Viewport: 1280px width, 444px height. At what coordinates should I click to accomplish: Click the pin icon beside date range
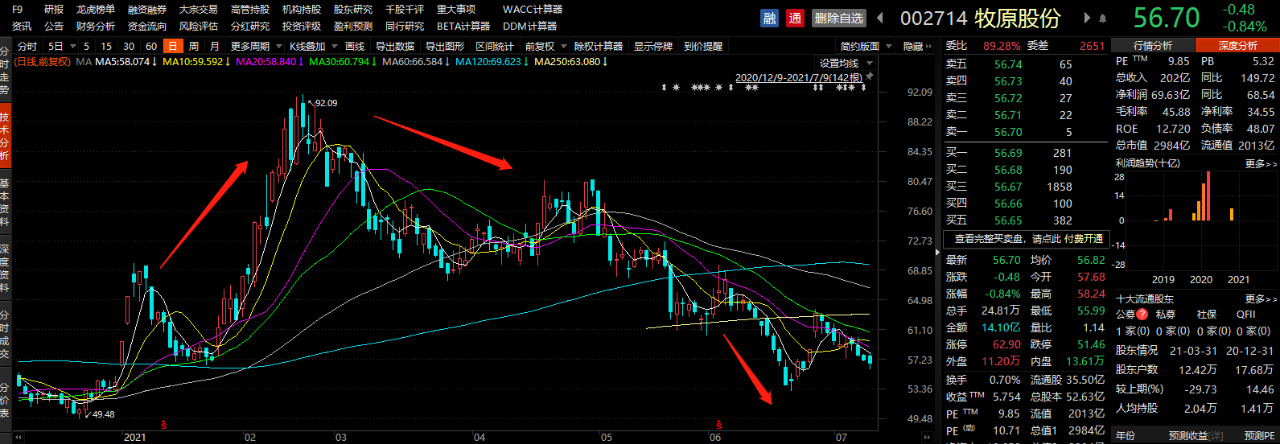coord(868,76)
